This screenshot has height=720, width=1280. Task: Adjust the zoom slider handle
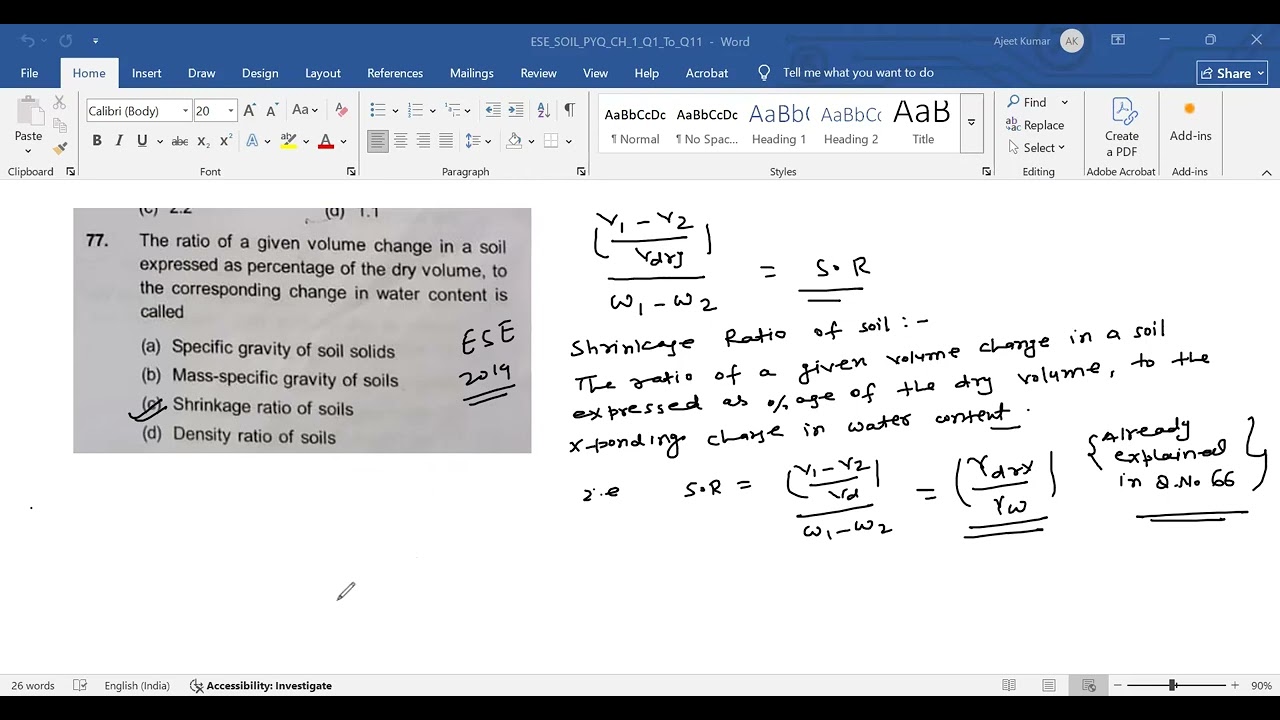tap(1172, 685)
